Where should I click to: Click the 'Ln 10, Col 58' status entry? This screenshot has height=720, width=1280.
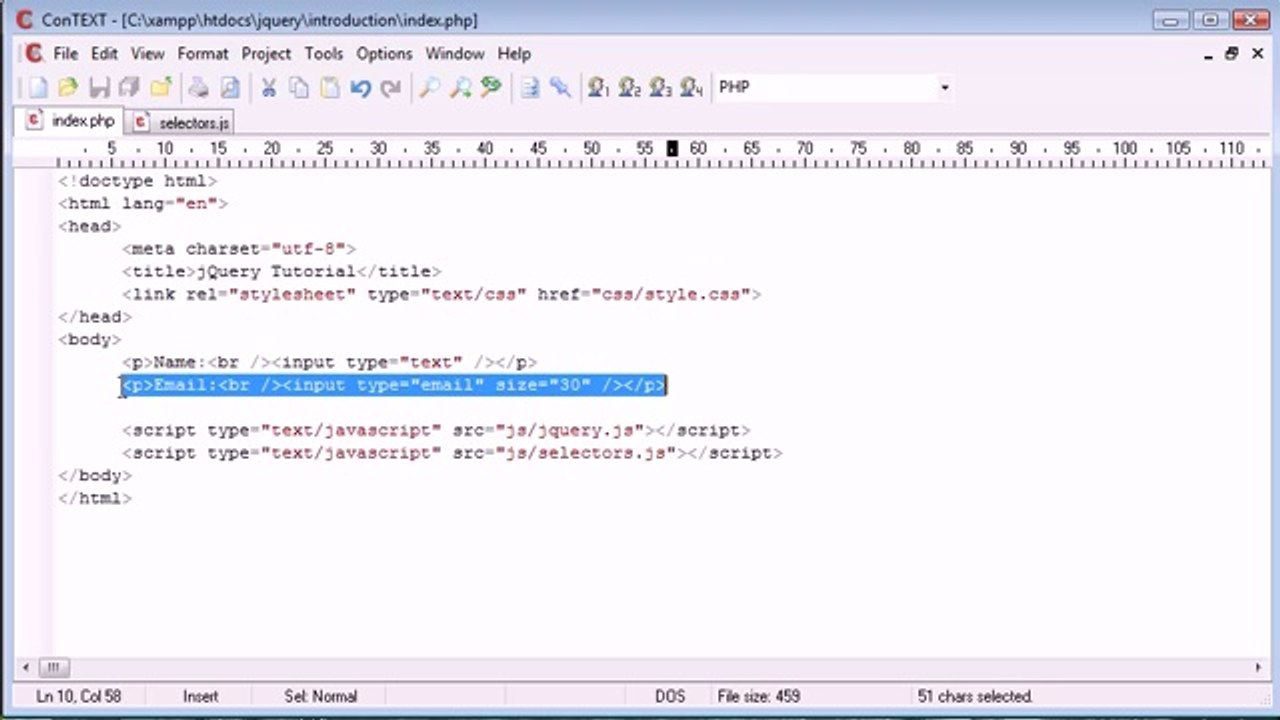pos(79,696)
